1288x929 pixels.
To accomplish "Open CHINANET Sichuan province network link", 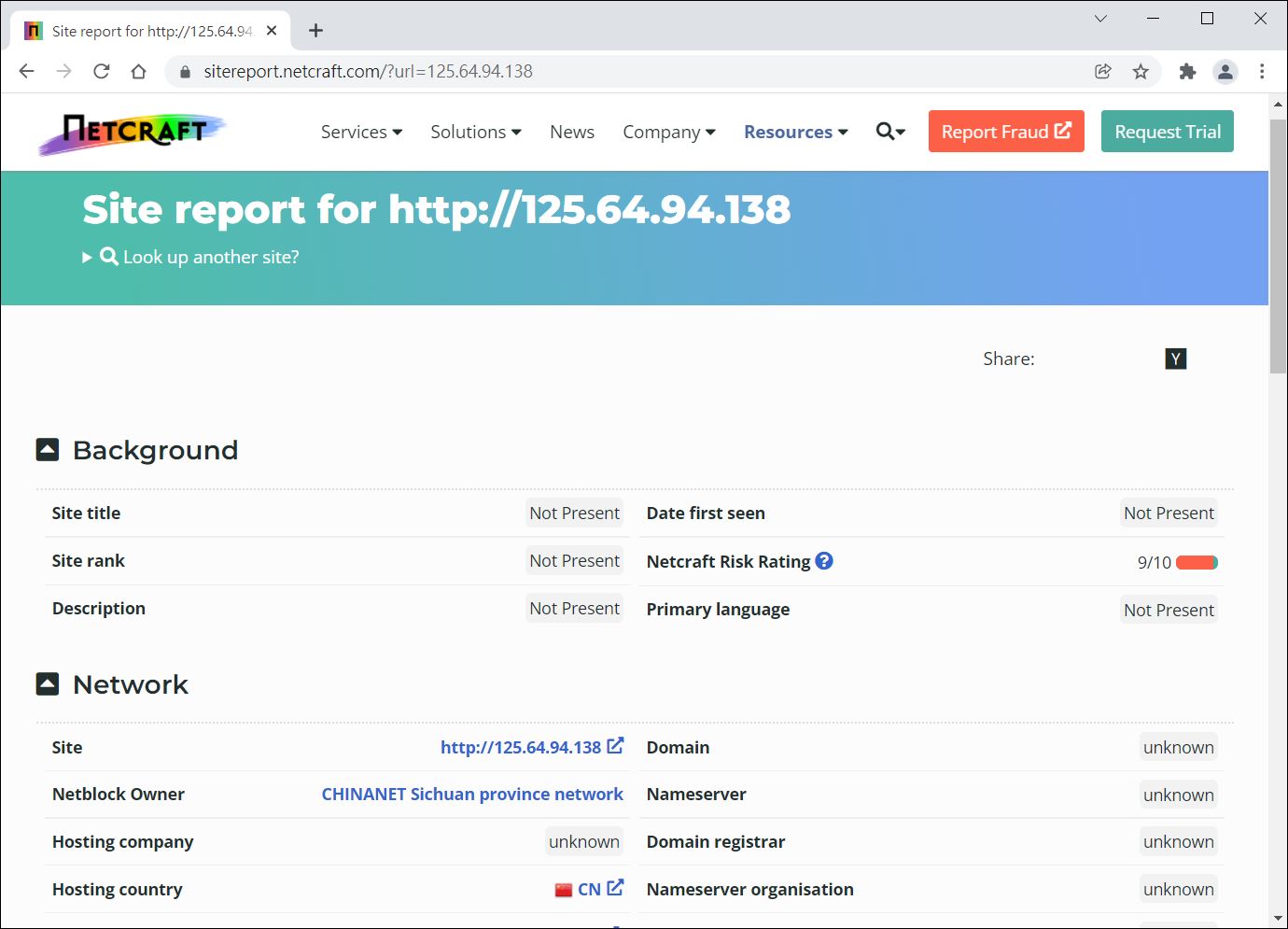I will coord(472,794).
